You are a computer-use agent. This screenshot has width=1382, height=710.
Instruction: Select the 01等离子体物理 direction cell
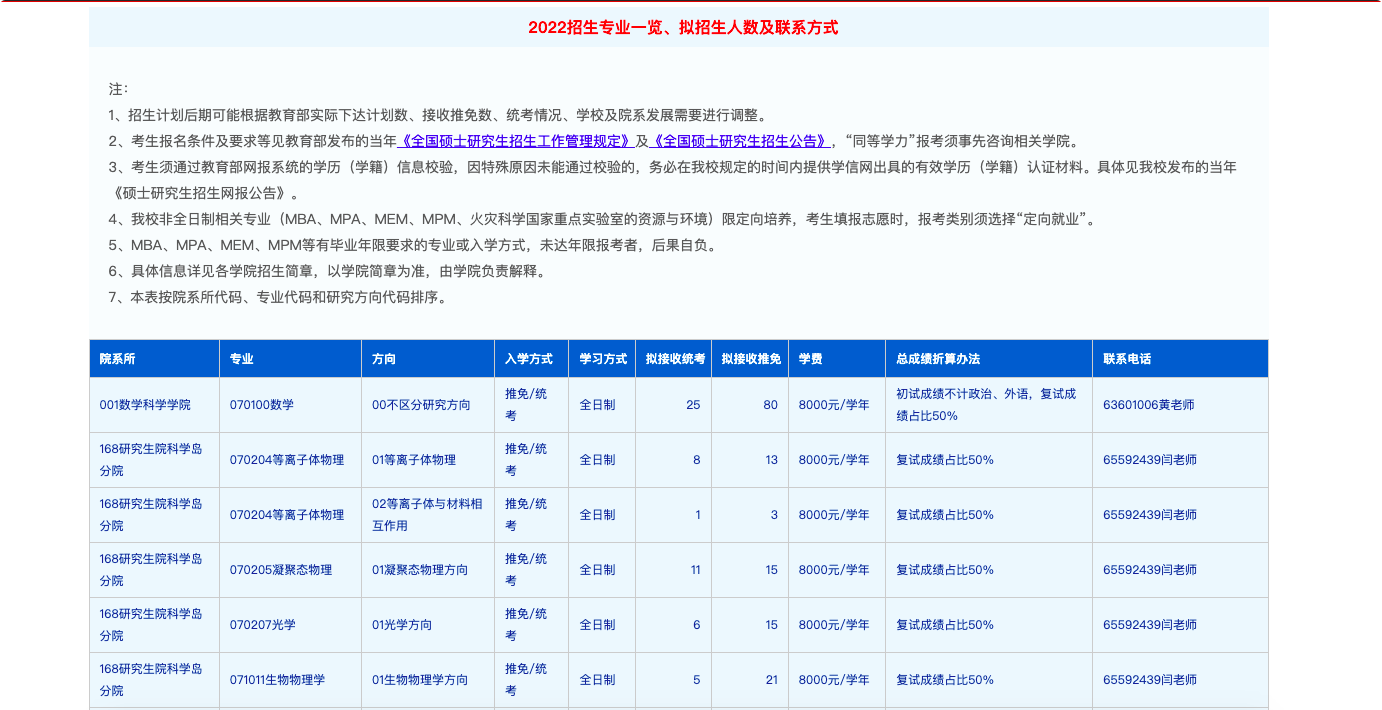point(414,460)
